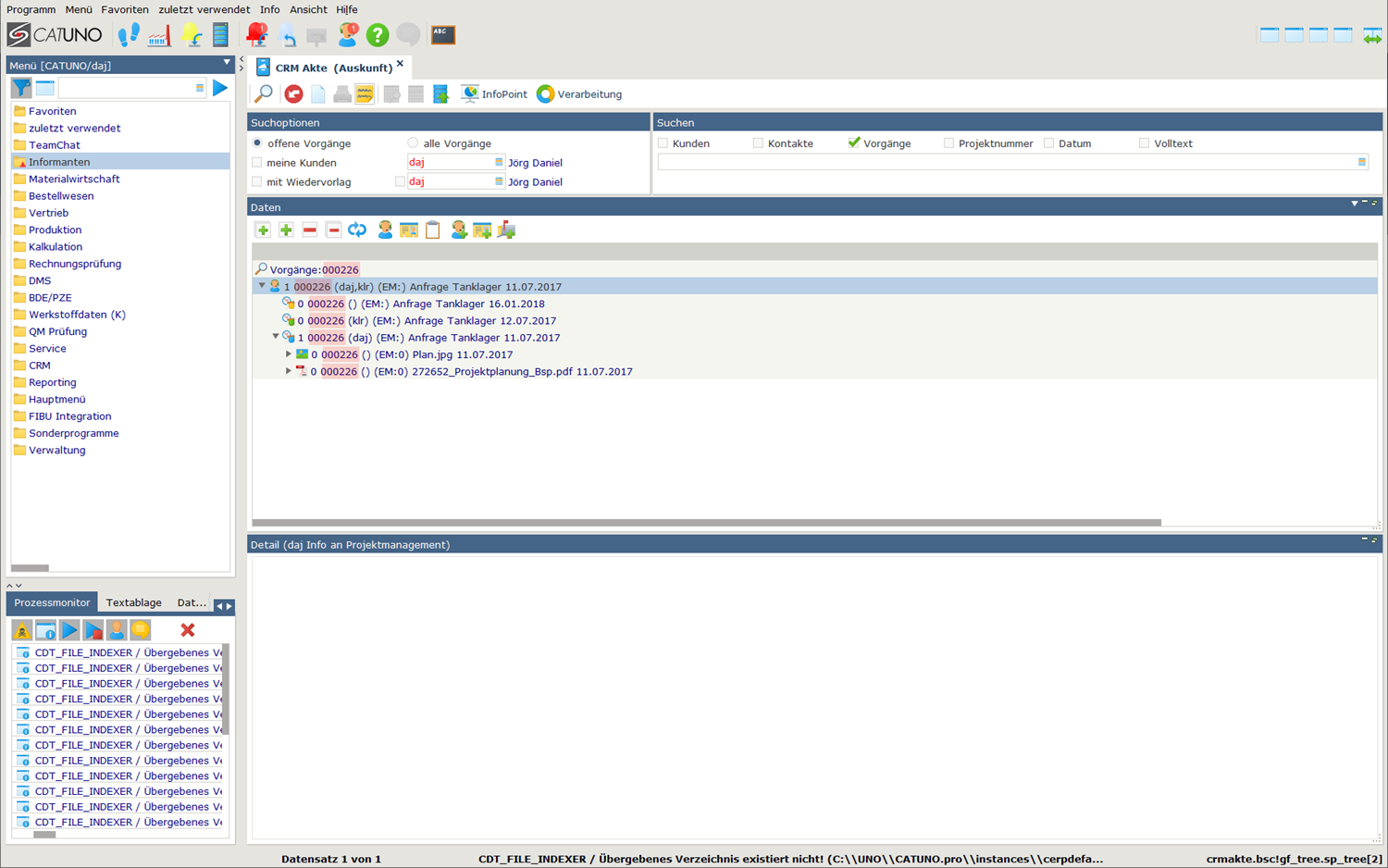The height and width of the screenshot is (868, 1388).
Task: Uncheck the 'Vorgänge' search checkbox
Action: (x=853, y=143)
